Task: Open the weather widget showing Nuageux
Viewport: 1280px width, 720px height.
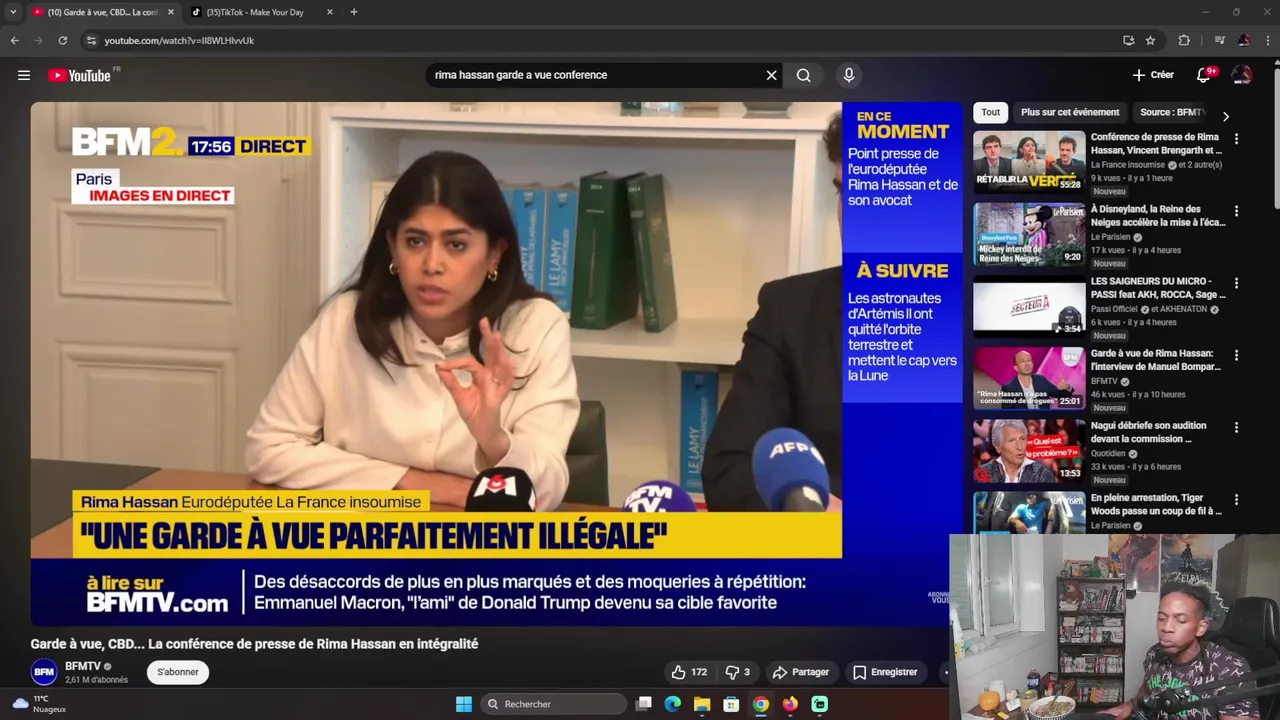Action: click(x=38, y=704)
